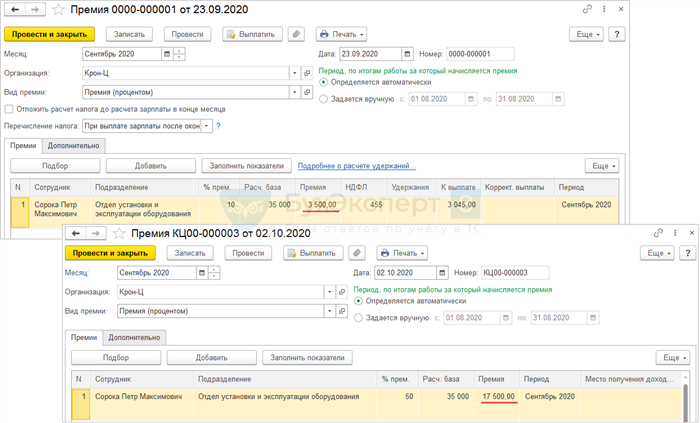Viewport: 700px width, 423px height.
Task: Open Печать dropdown in top window
Action: (342, 34)
